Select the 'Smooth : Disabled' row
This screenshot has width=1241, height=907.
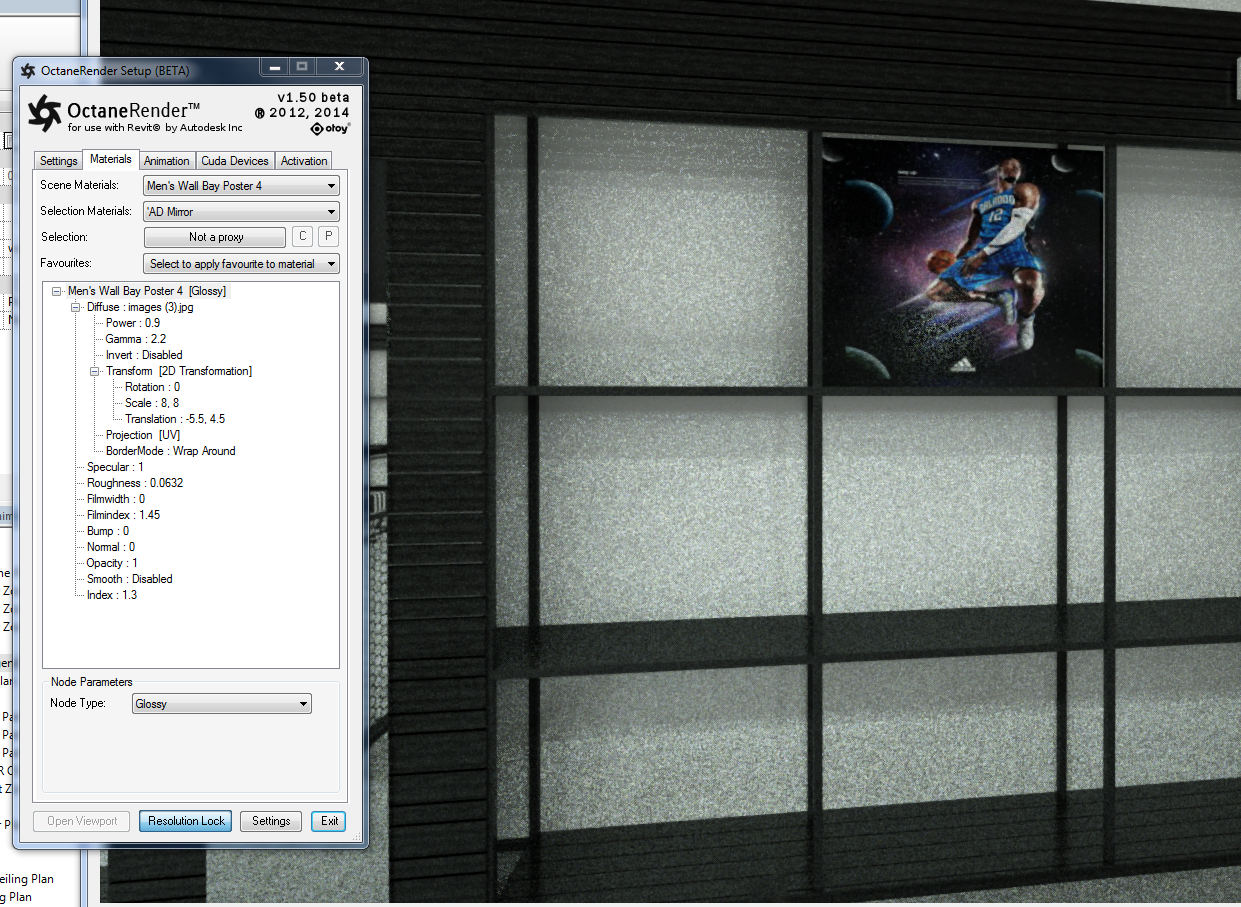[129, 579]
